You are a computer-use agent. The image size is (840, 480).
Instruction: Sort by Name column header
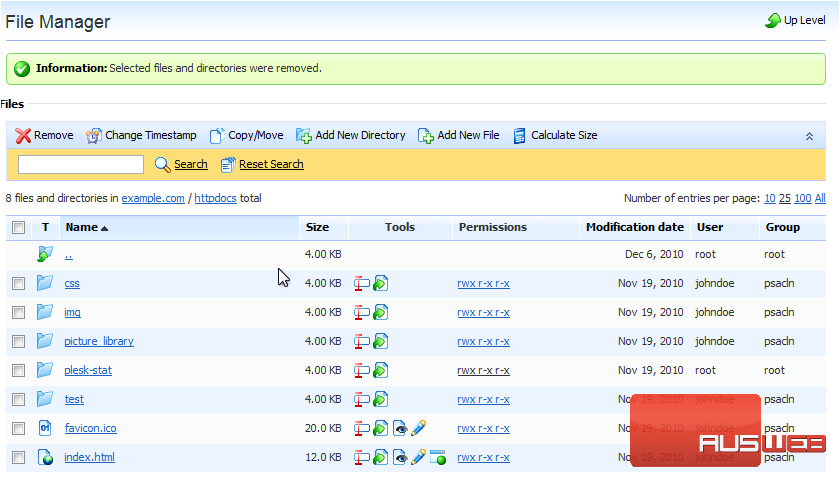coord(87,228)
